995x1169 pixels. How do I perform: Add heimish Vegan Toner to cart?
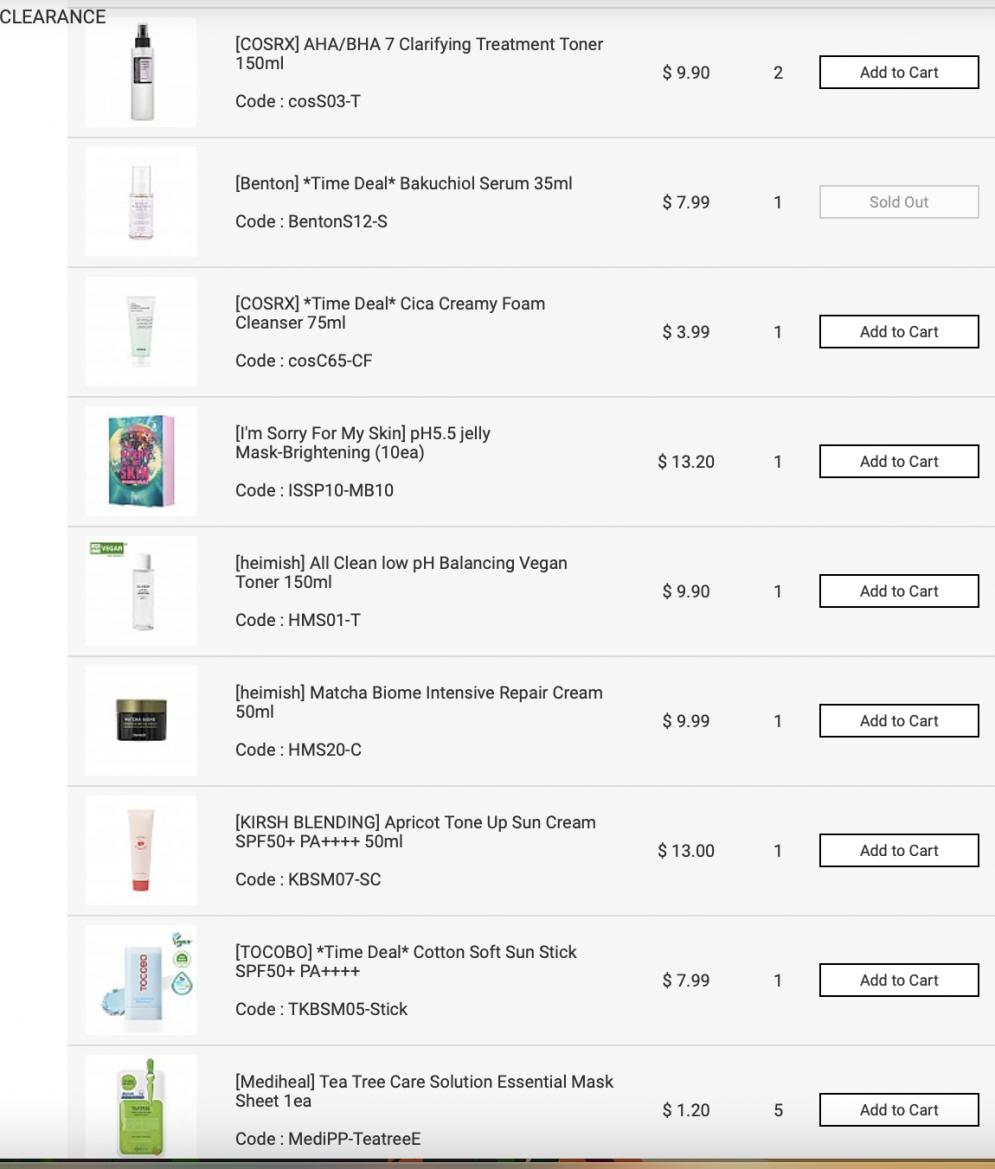[899, 591]
